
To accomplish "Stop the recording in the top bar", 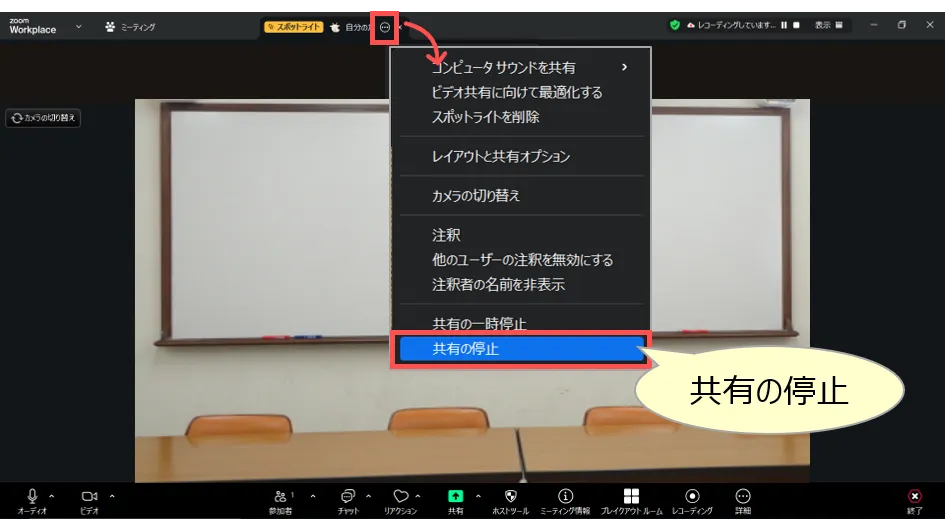I will pos(796,25).
